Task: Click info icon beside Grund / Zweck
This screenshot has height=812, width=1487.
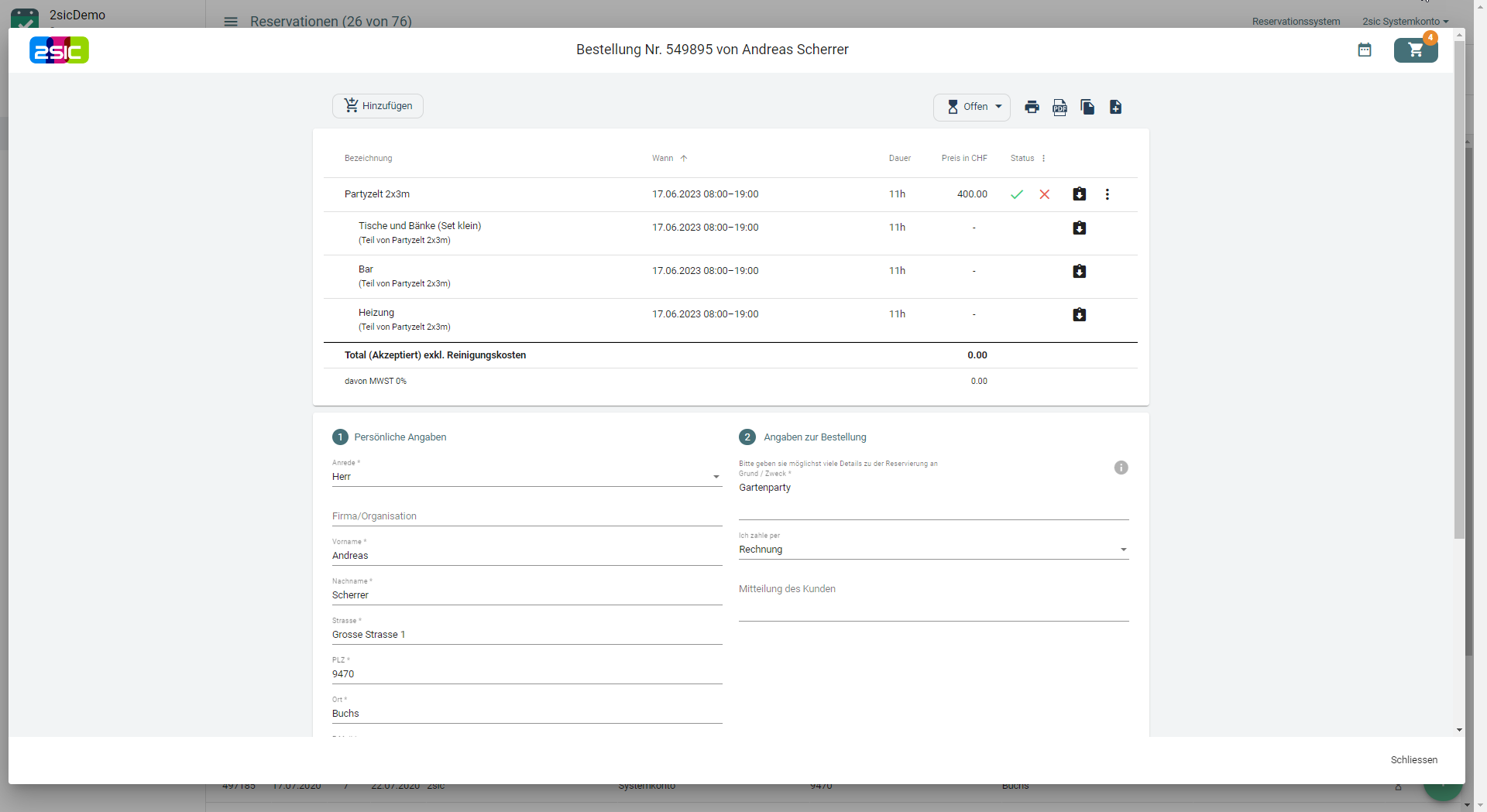Action: click(x=1121, y=468)
